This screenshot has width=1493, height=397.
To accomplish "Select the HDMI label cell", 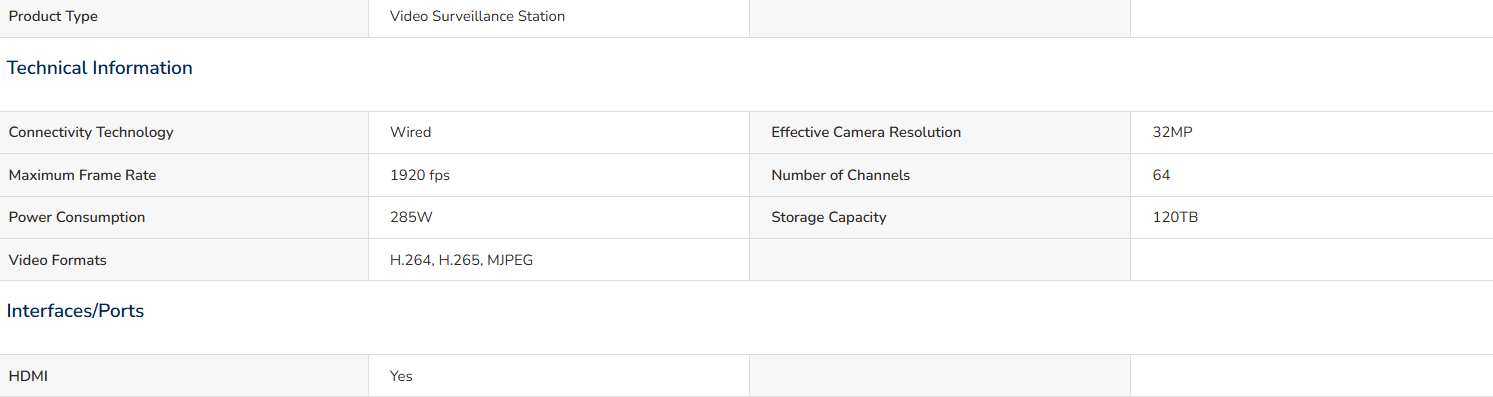I will (x=184, y=376).
